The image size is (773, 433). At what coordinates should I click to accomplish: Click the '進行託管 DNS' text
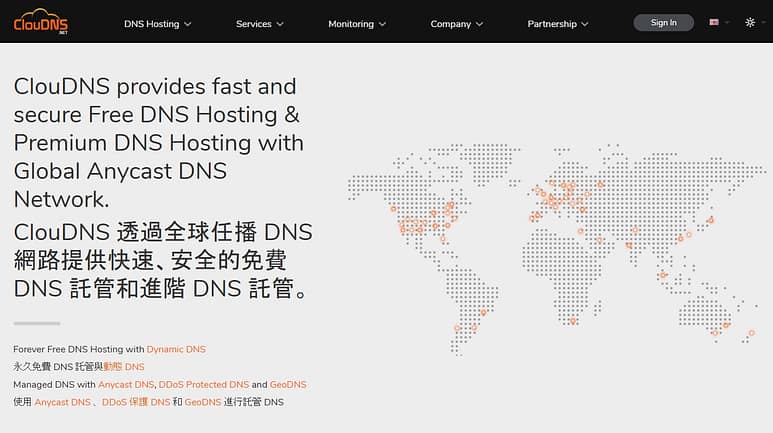(x=253, y=402)
